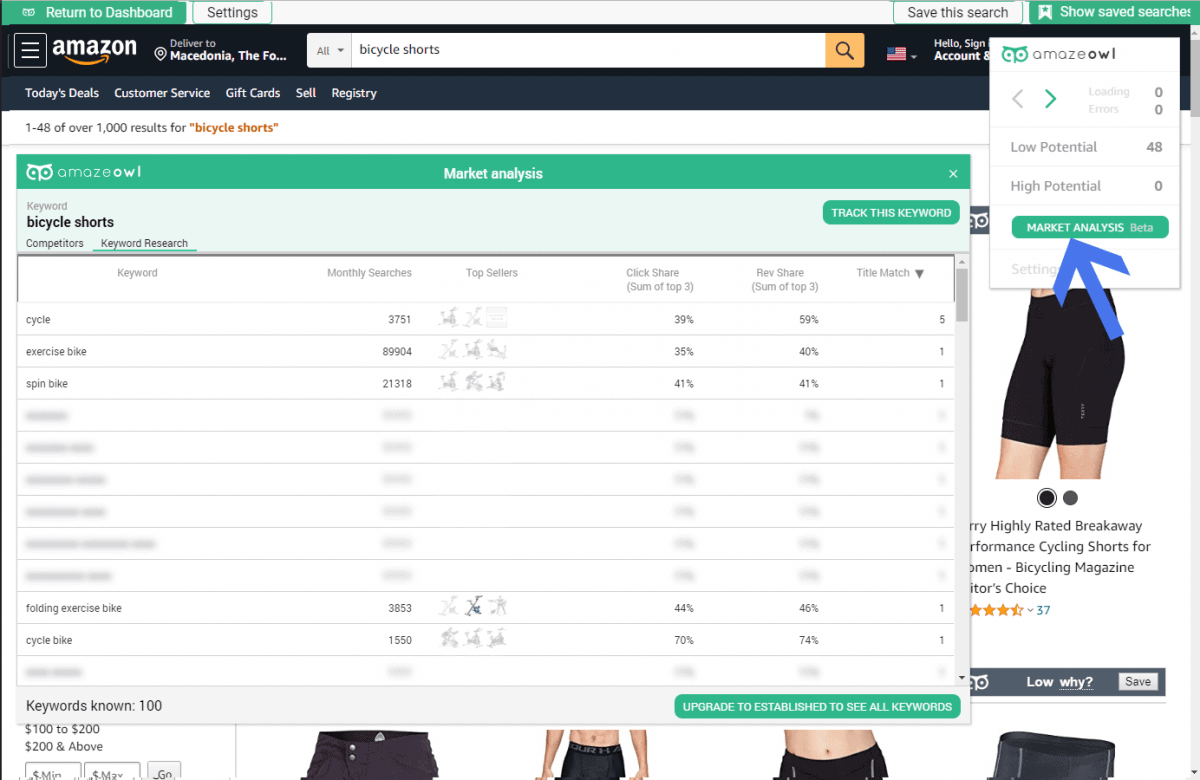Go to next page arrow in AmazeOwl widget
1200x780 pixels.
click(1051, 99)
